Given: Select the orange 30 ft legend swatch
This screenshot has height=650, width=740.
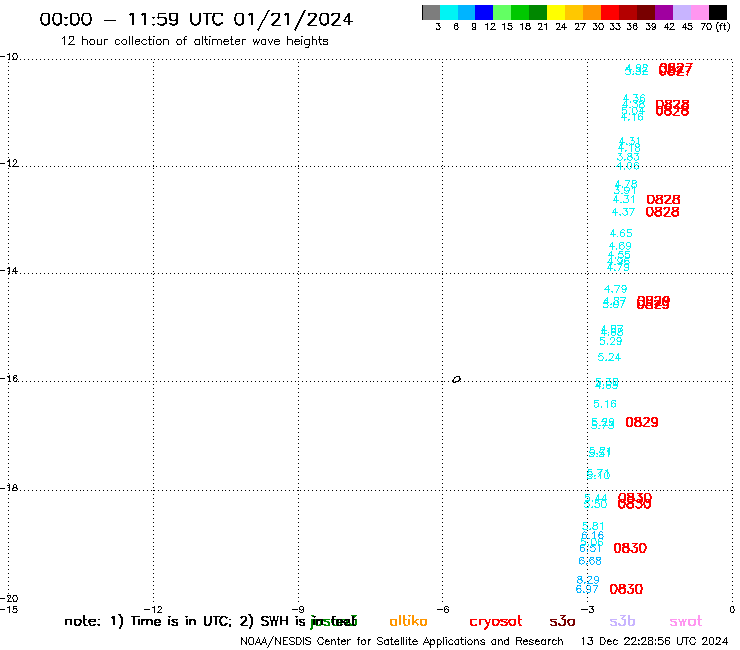Looking at the screenshot, I should coord(592,12).
